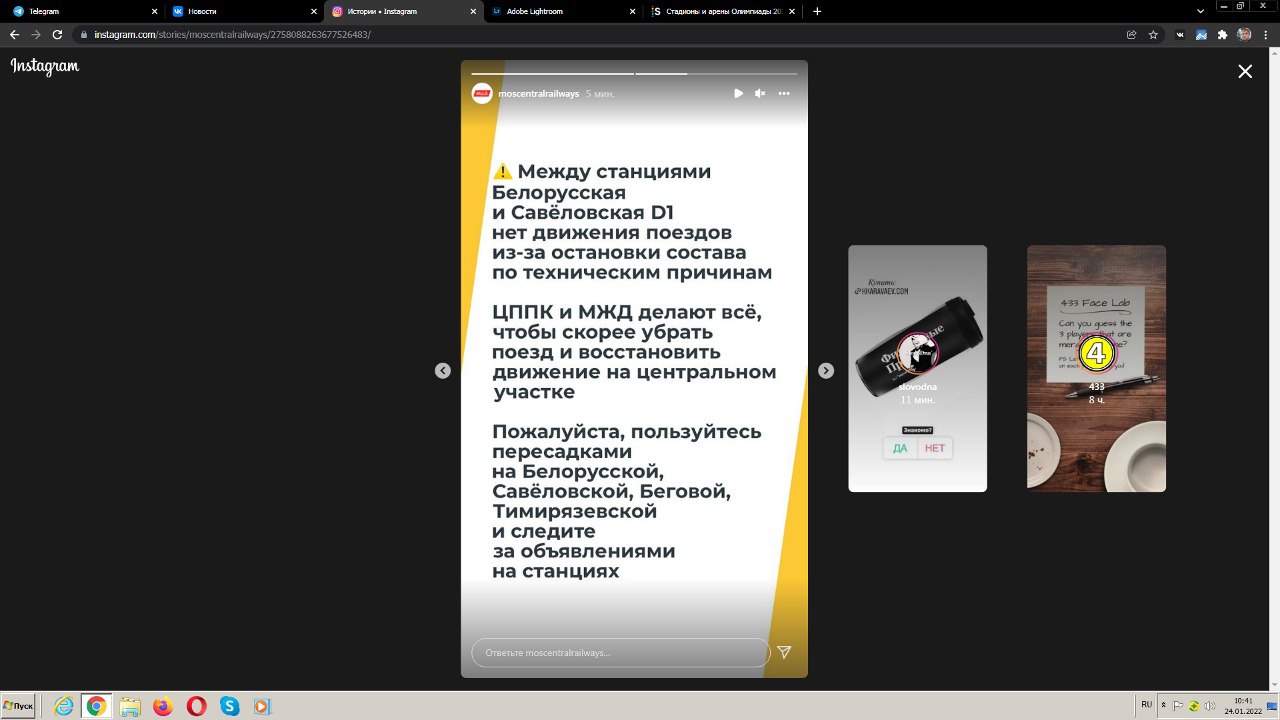
Task: Click the browser forward arrow
Action: pos(36,34)
